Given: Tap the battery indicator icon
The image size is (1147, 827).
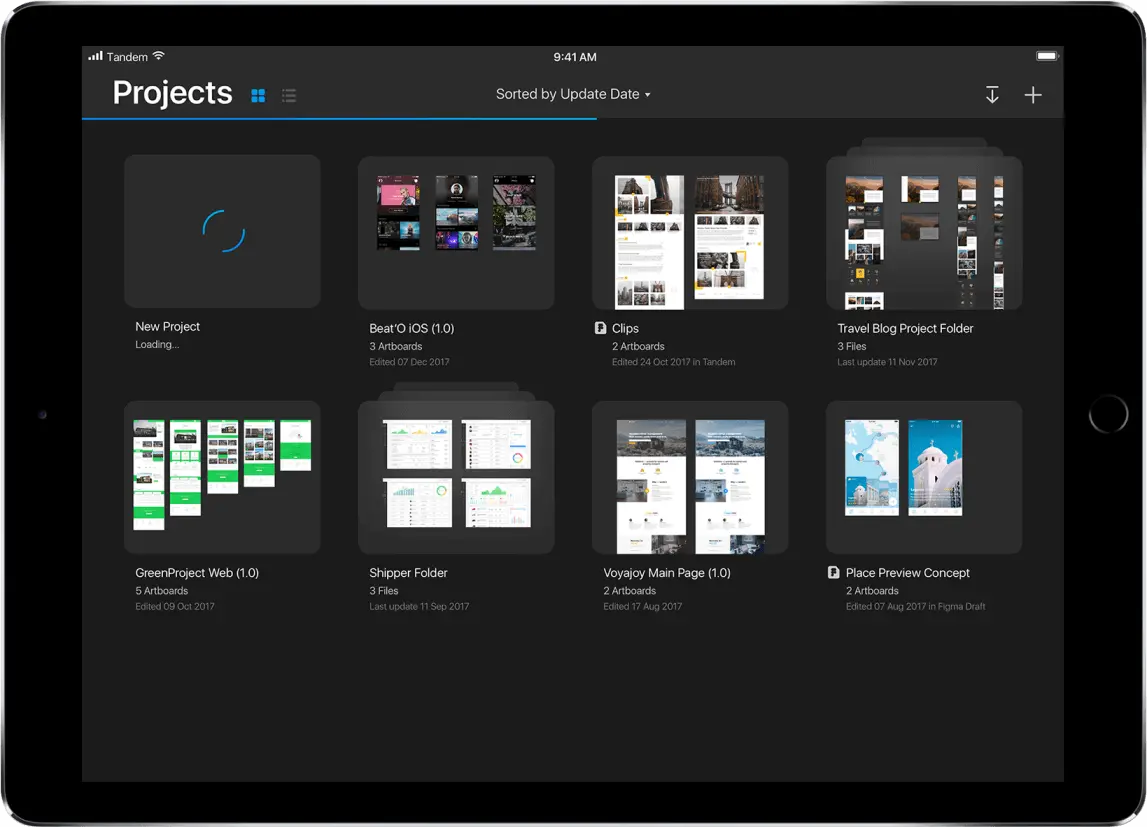Looking at the screenshot, I should [x=1046, y=56].
